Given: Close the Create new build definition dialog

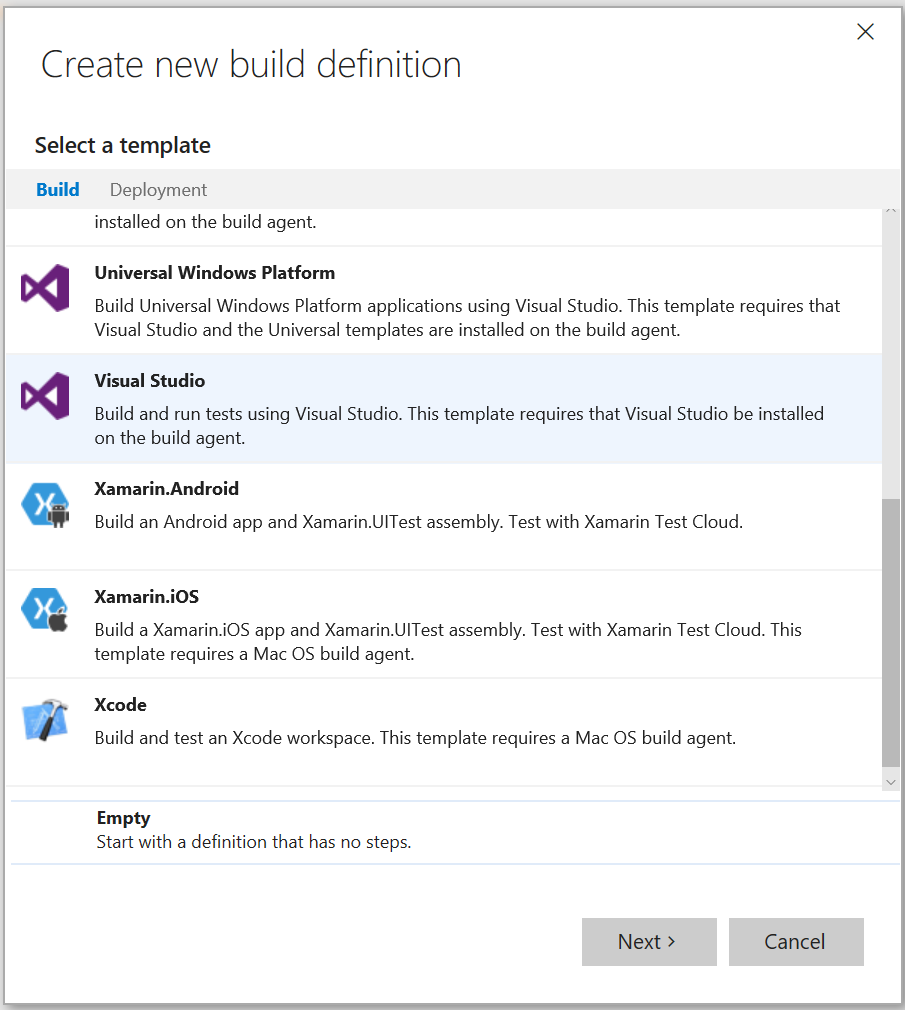Looking at the screenshot, I should click(x=865, y=32).
